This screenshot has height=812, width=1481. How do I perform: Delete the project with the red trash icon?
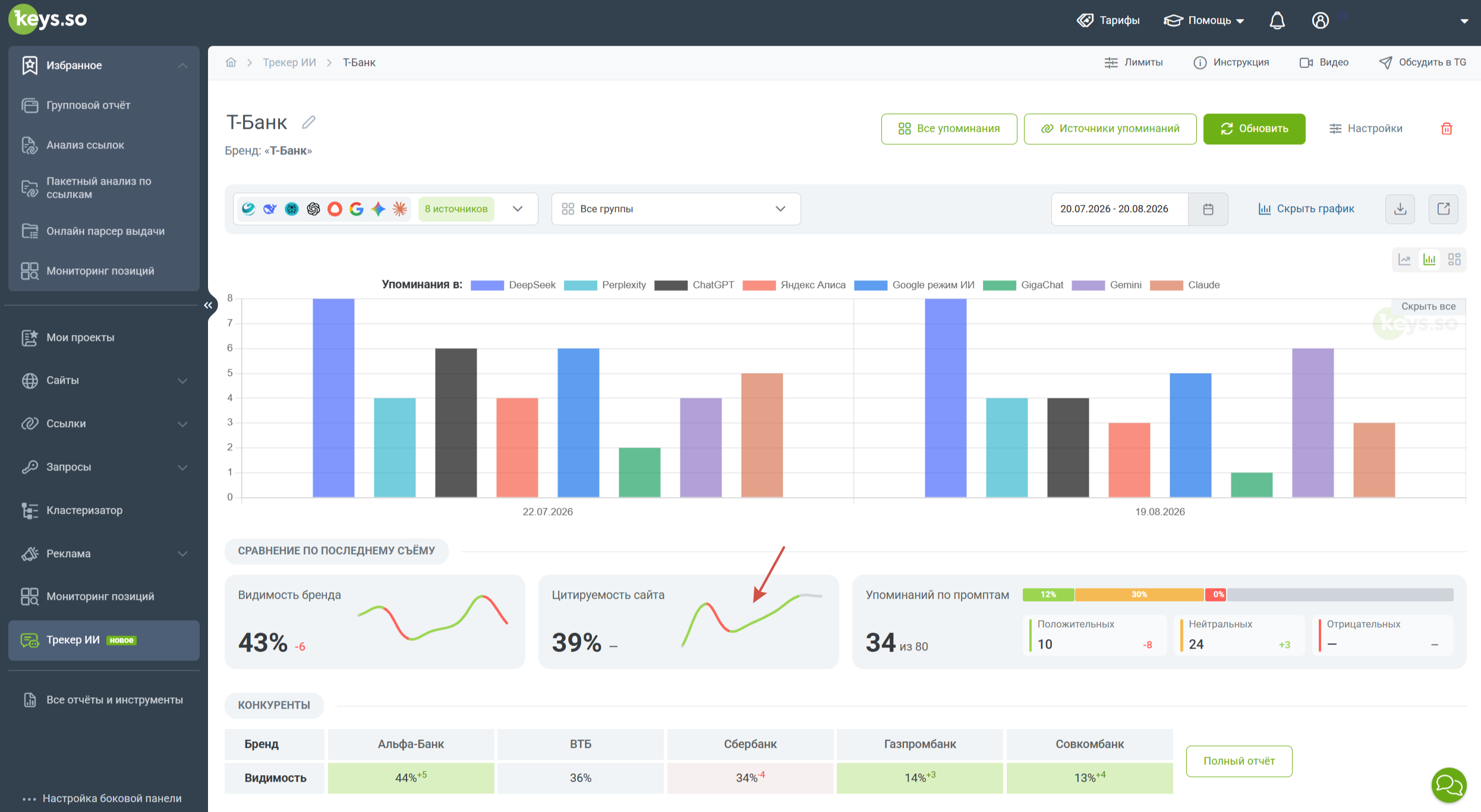point(1447,128)
